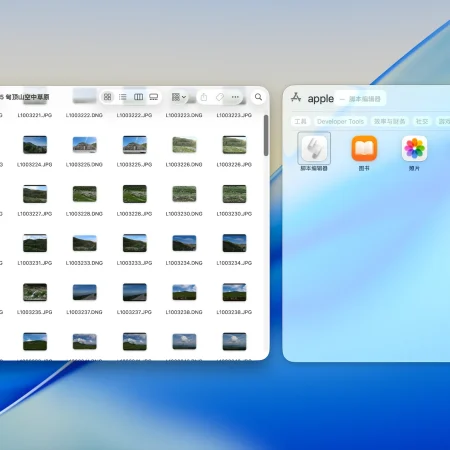Click the file name L1003238.DNG
The height and width of the screenshot is (450, 450).
click(184, 312)
